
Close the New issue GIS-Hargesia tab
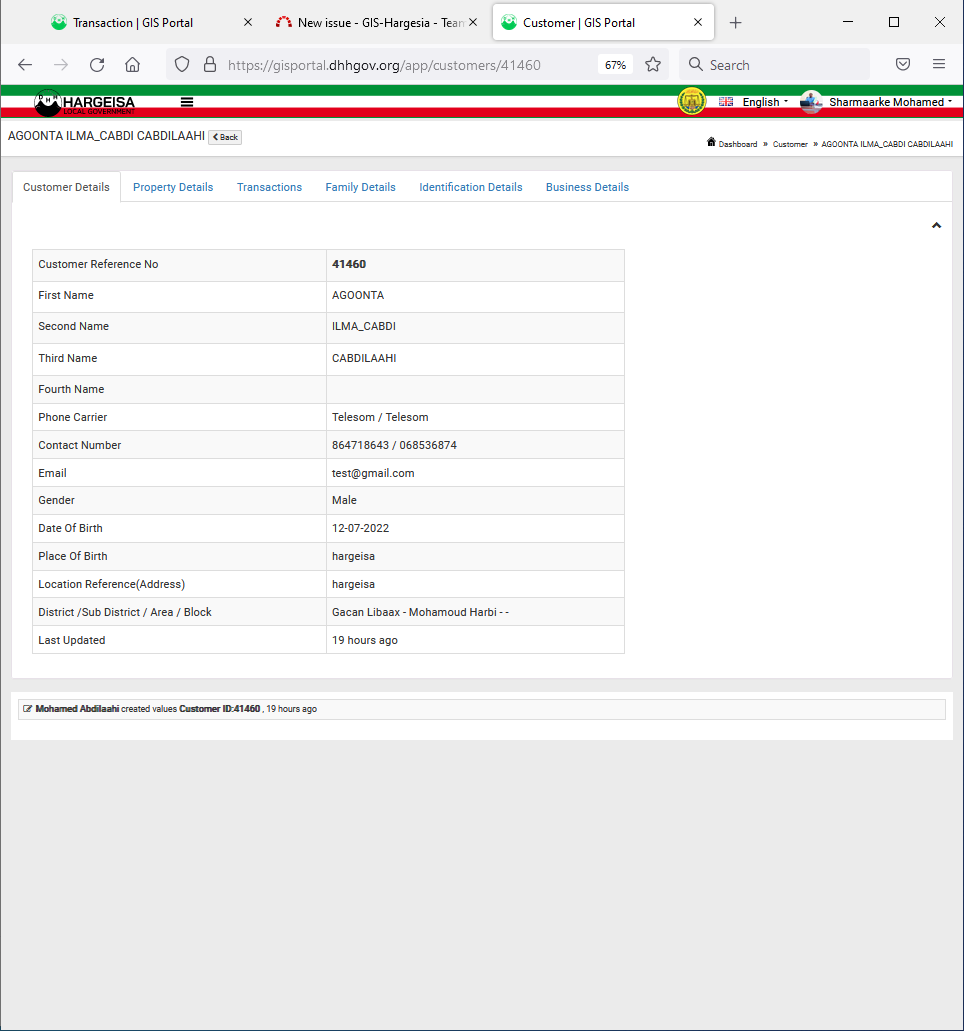click(x=473, y=22)
